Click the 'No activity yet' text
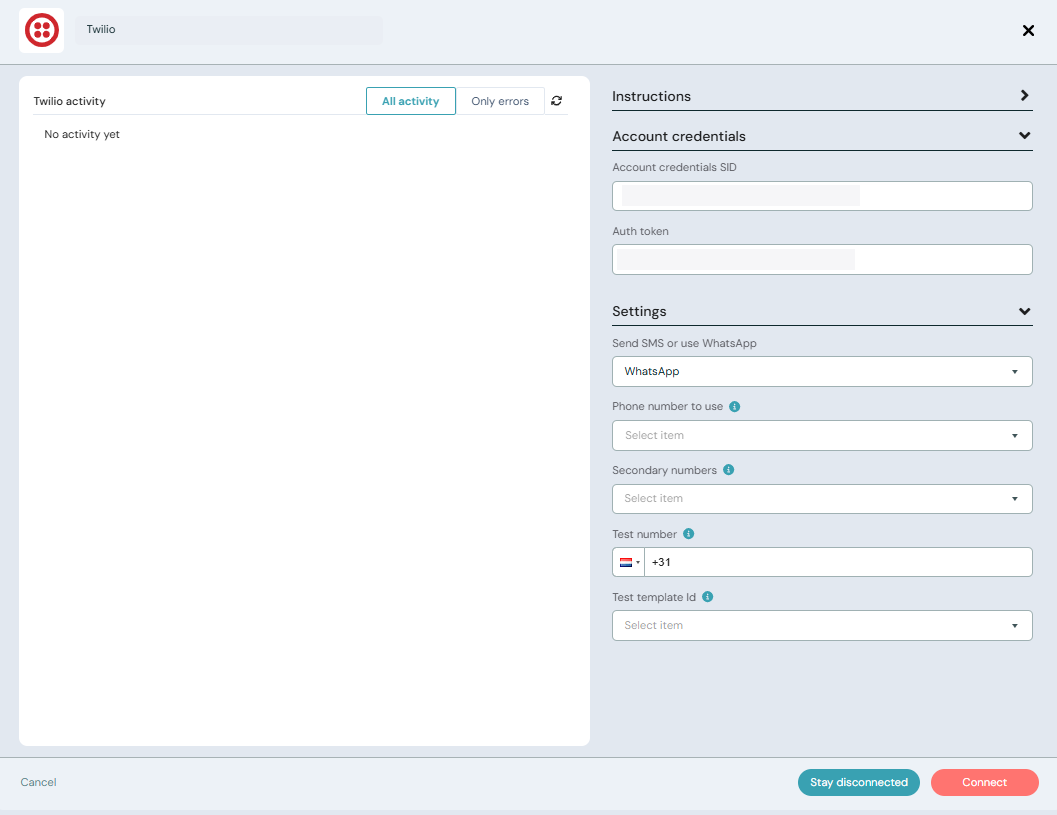 [82, 134]
